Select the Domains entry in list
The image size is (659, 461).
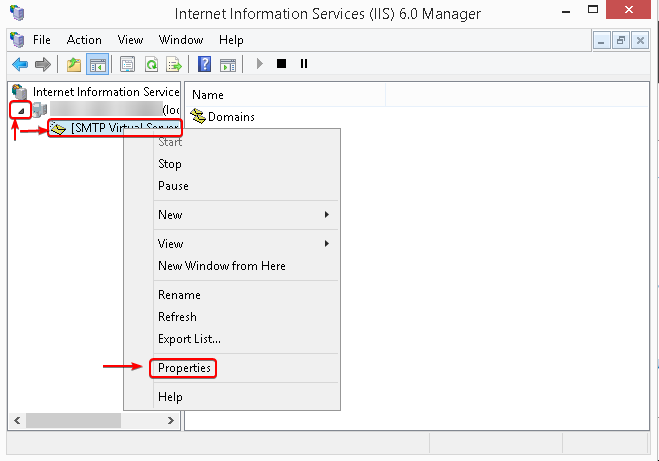click(231, 116)
